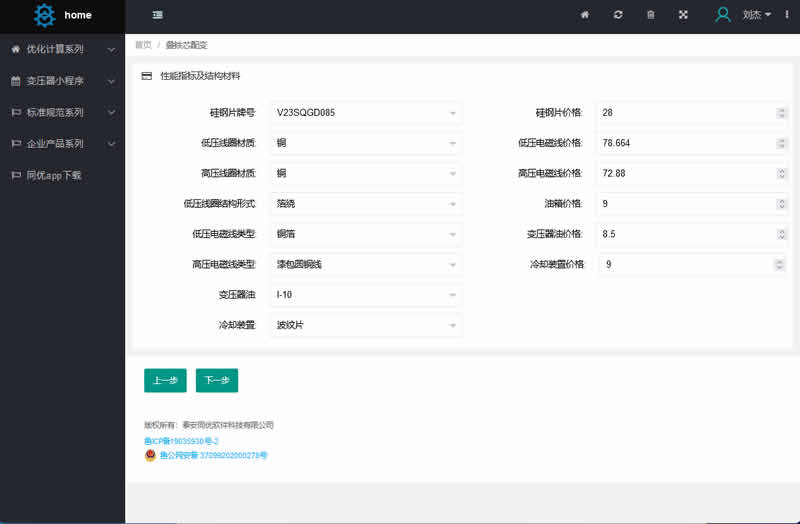Click the 高压电磁线价格 field with 72.88
The image size is (800, 524).
tap(692, 173)
